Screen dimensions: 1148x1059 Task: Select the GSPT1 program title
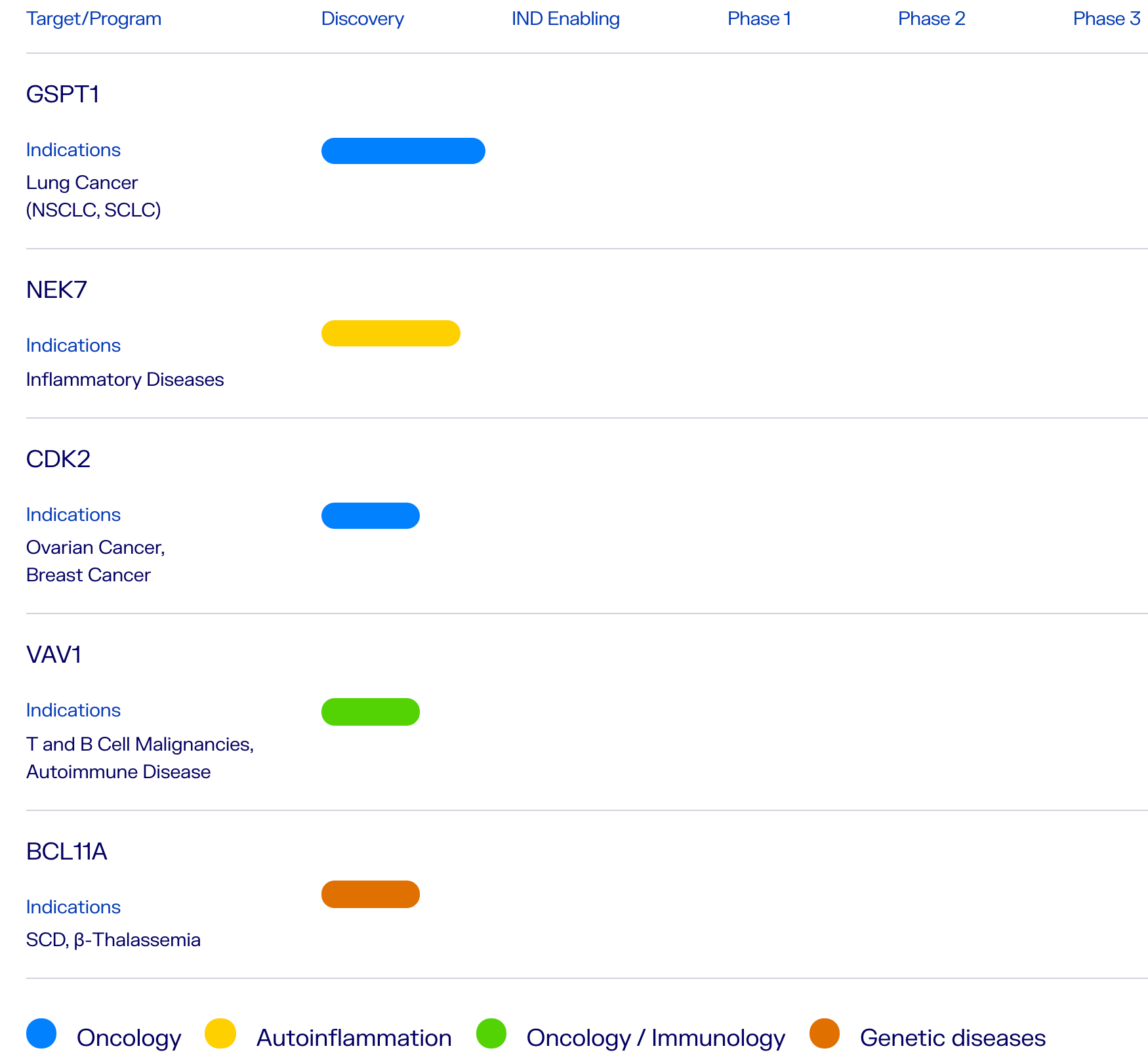click(x=63, y=94)
